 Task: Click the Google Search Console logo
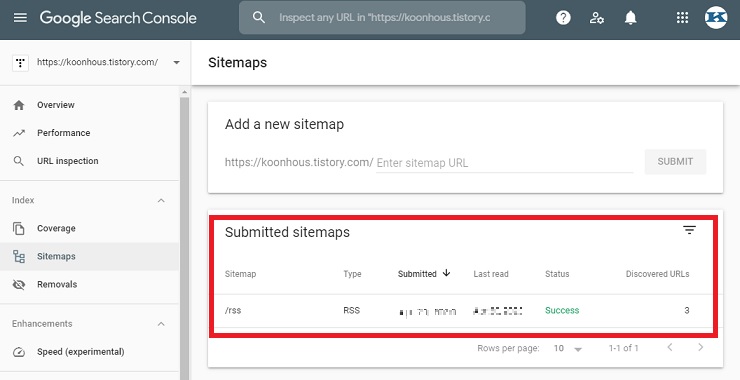click(x=118, y=18)
